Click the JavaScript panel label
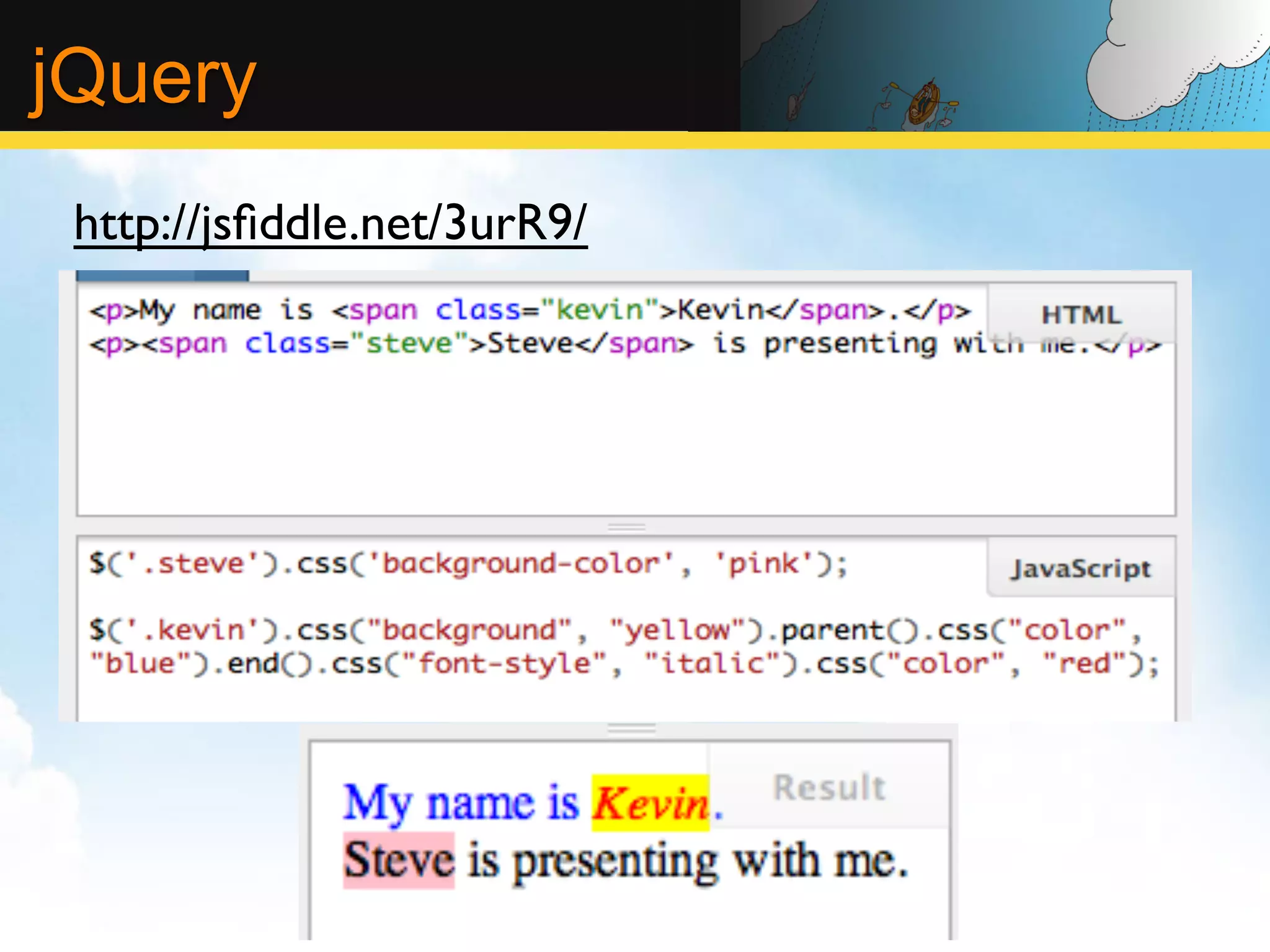Screen dimensions: 1270x952 (1081, 568)
